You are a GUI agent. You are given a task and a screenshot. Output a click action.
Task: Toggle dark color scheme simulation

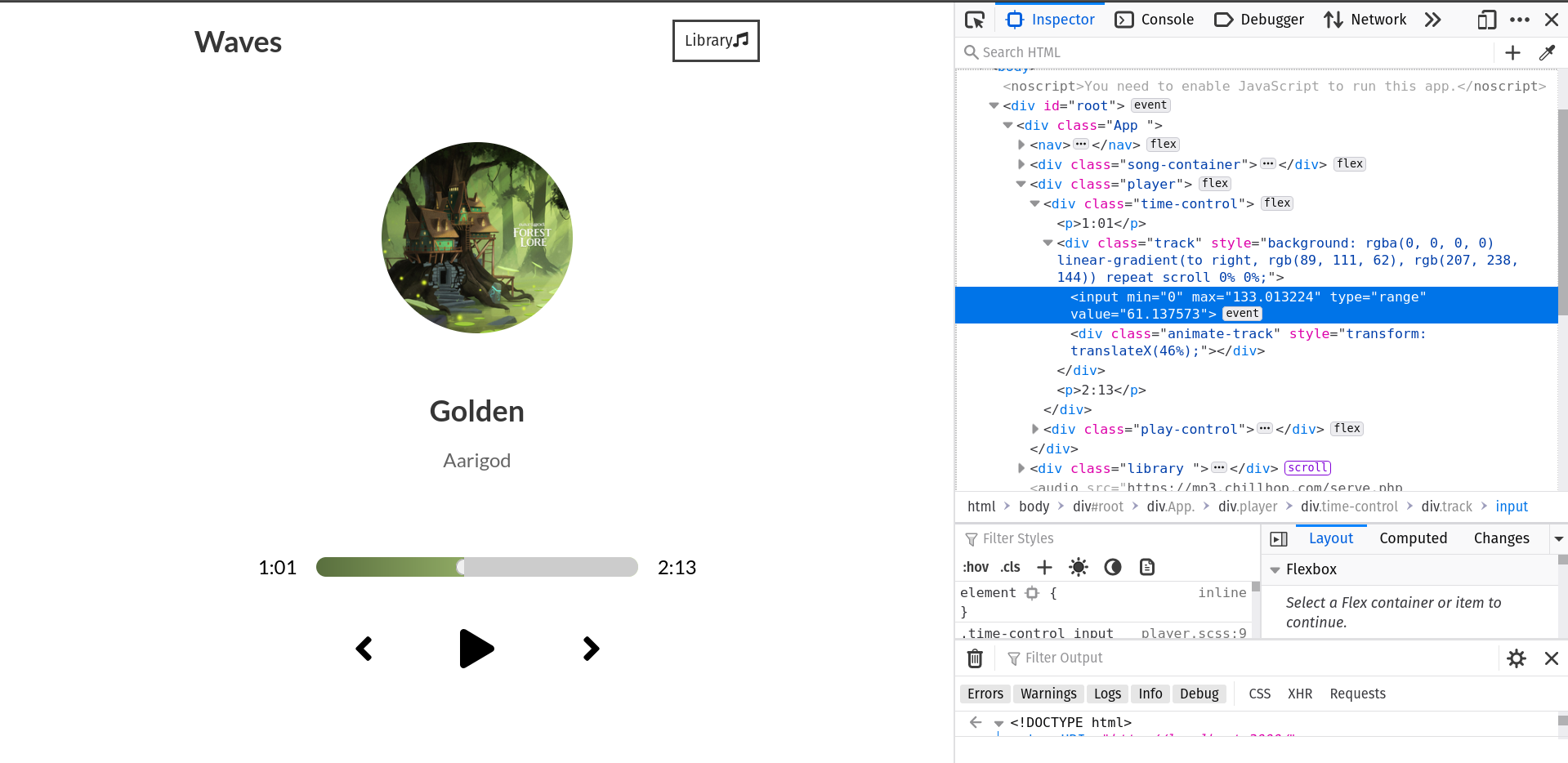(1113, 567)
